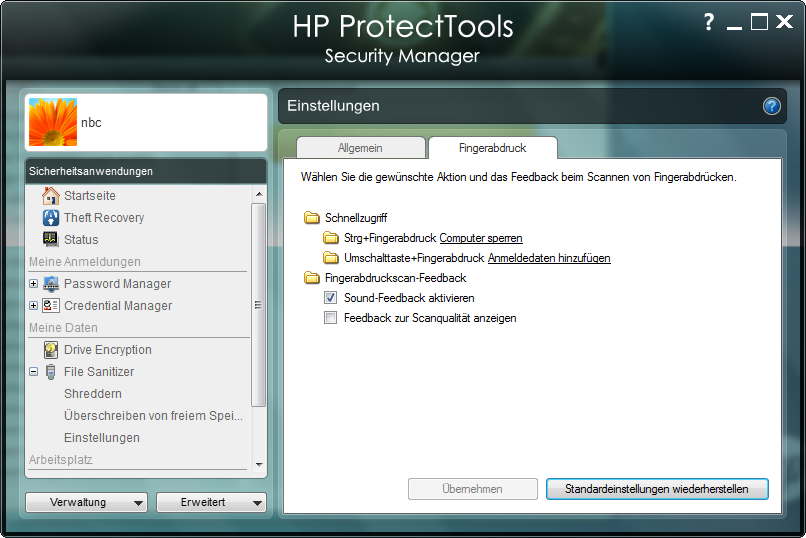Open Einstellungen under File Sanitizer
The width and height of the screenshot is (806, 538).
(102, 438)
